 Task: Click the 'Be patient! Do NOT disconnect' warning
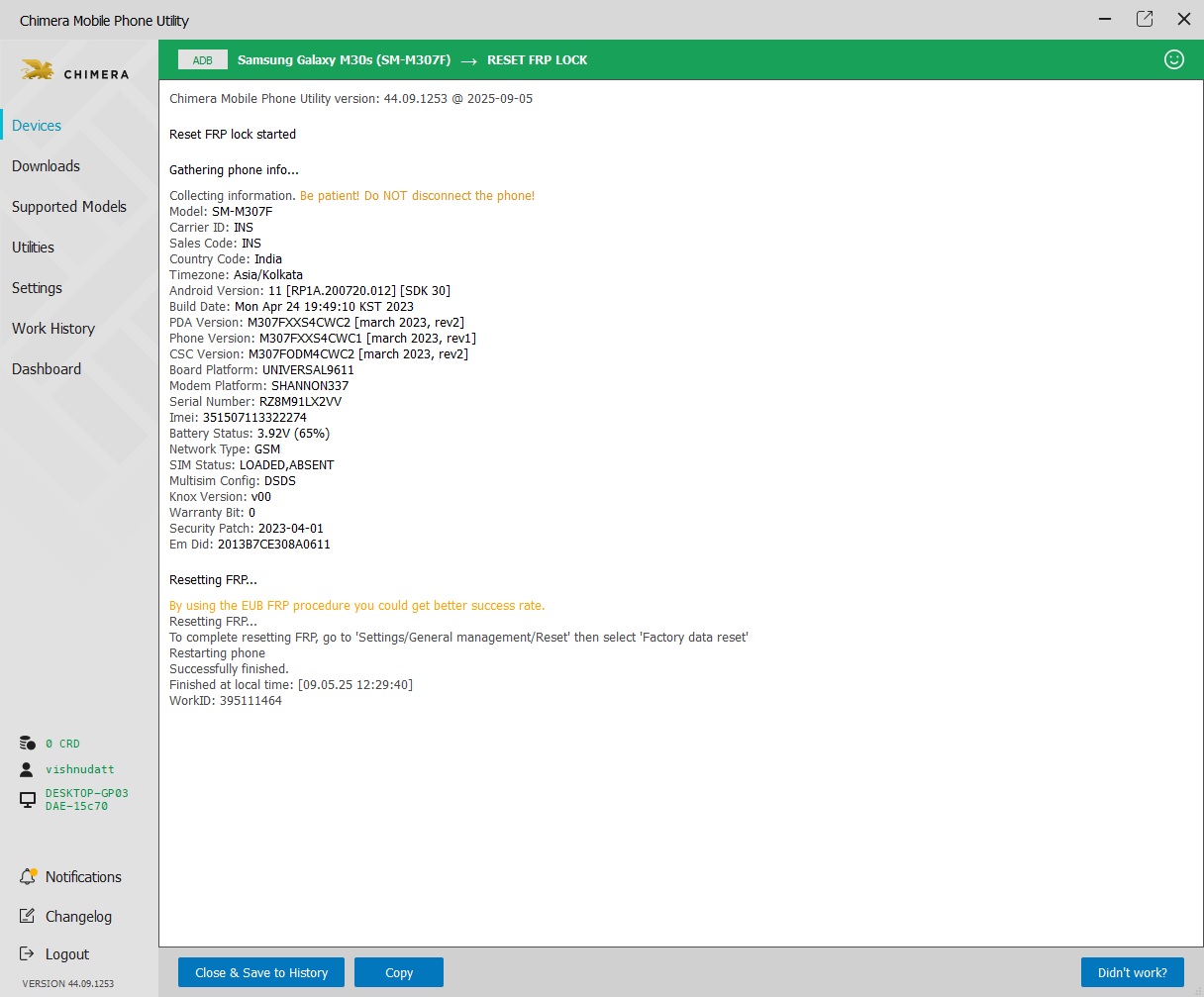(417, 196)
